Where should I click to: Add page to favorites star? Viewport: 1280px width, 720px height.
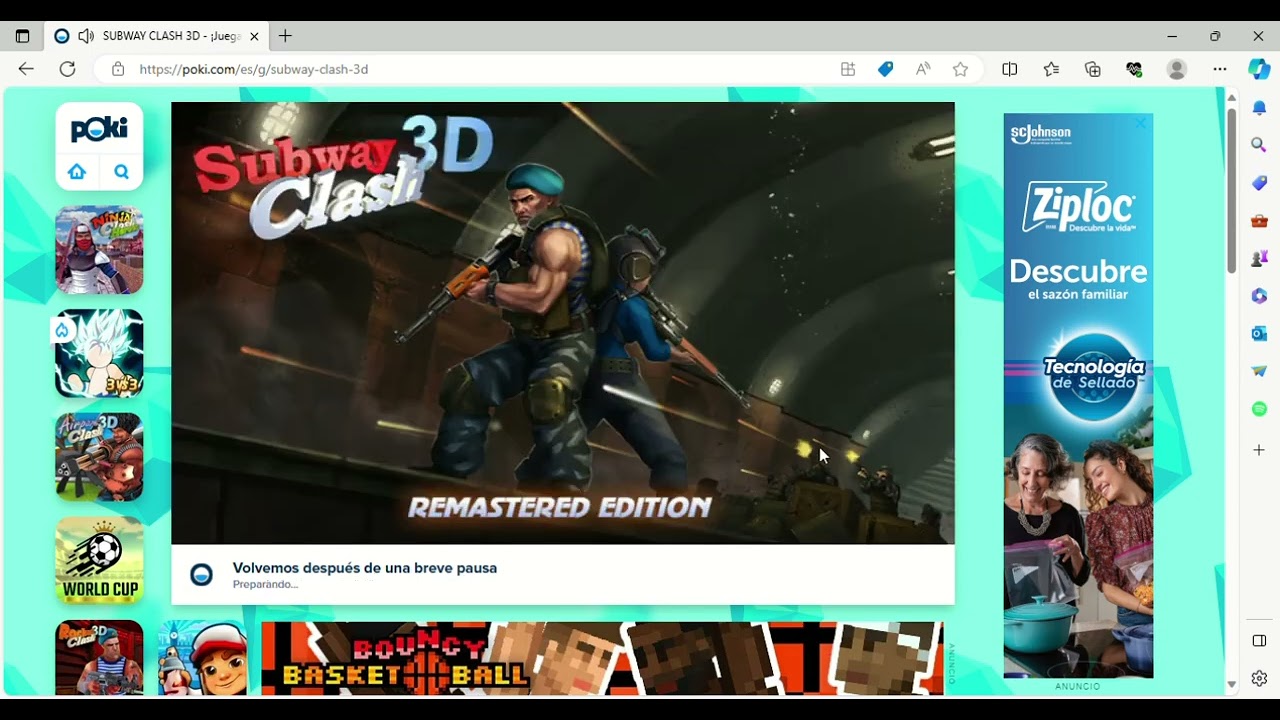(960, 69)
